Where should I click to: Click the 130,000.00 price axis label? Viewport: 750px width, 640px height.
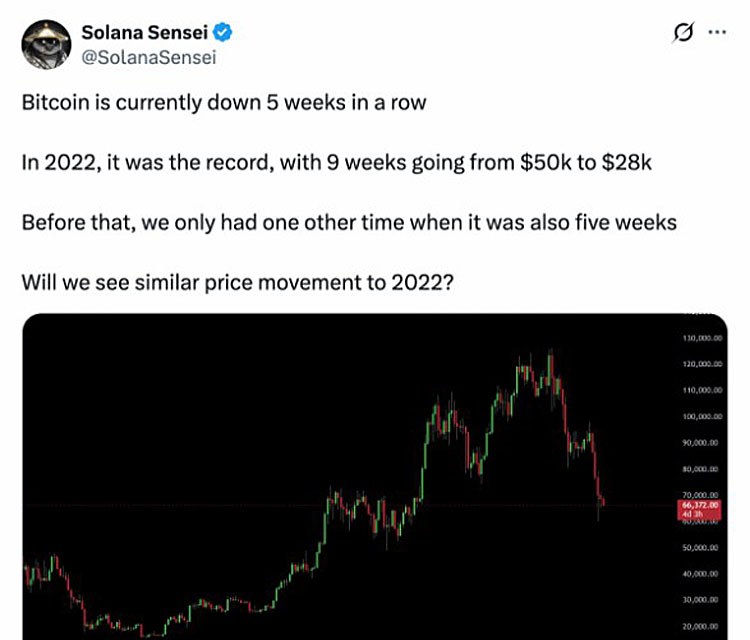(702, 338)
